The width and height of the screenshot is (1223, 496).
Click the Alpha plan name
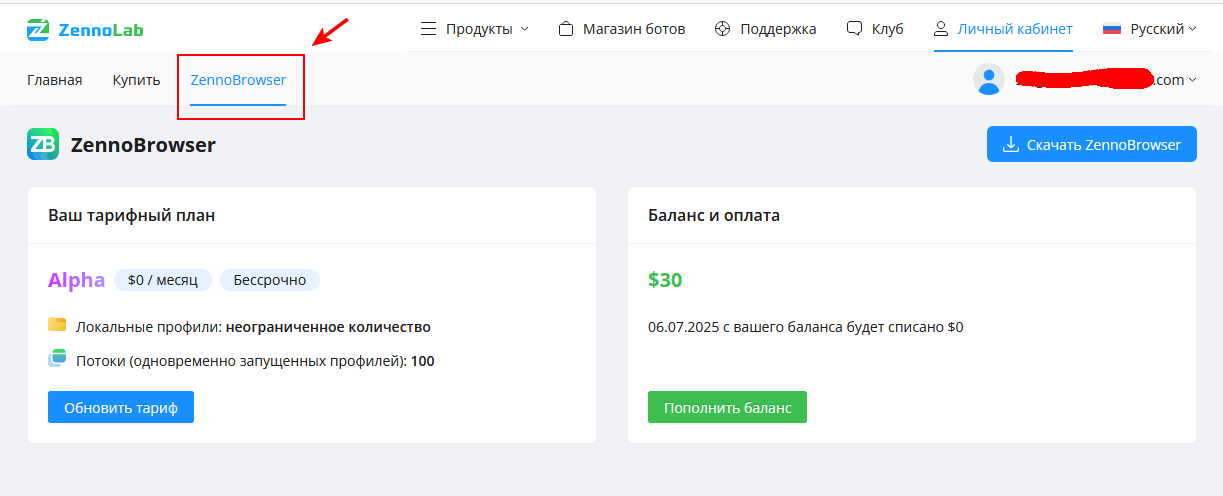76,280
